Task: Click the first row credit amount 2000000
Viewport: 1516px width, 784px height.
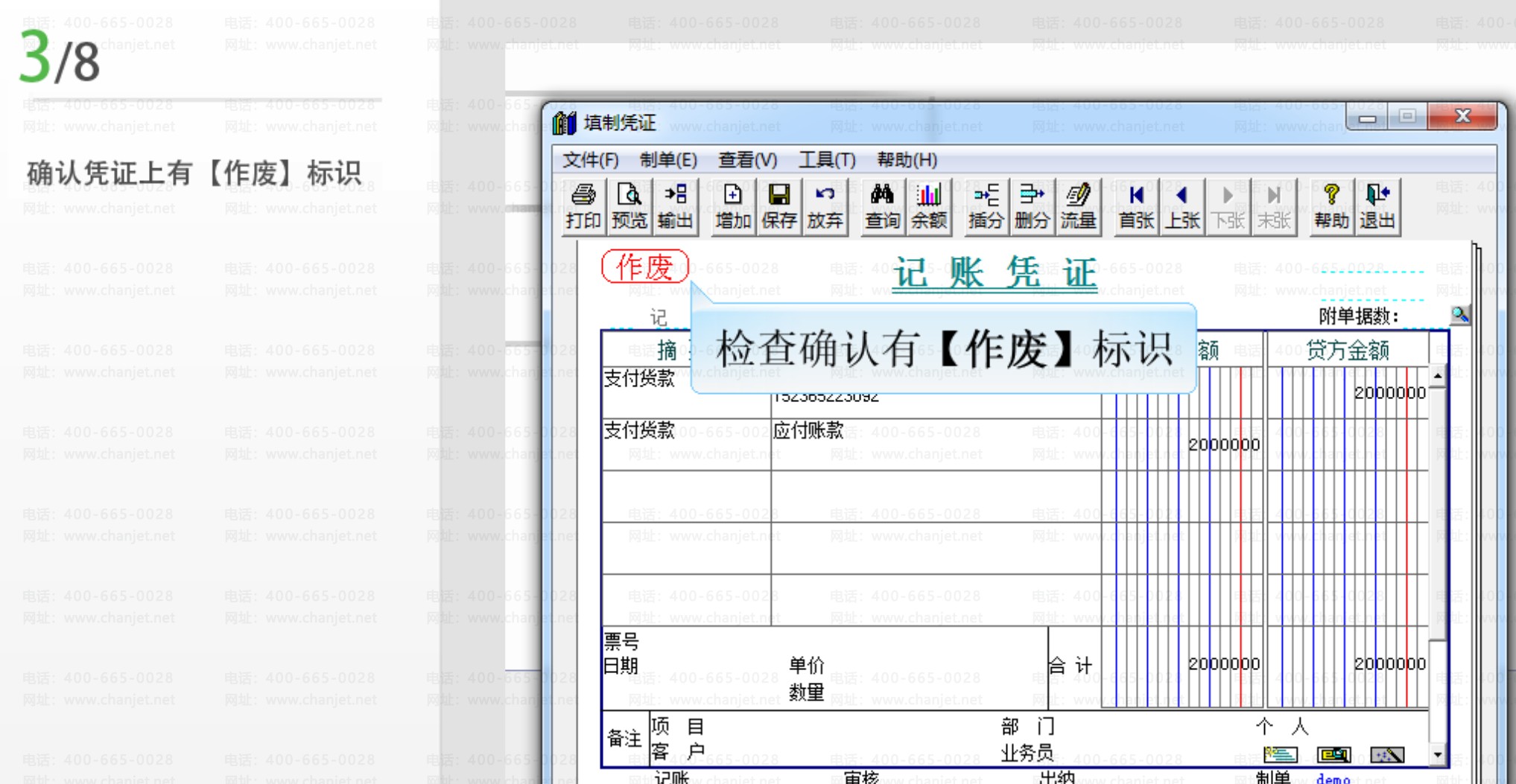Action: click(x=1389, y=393)
